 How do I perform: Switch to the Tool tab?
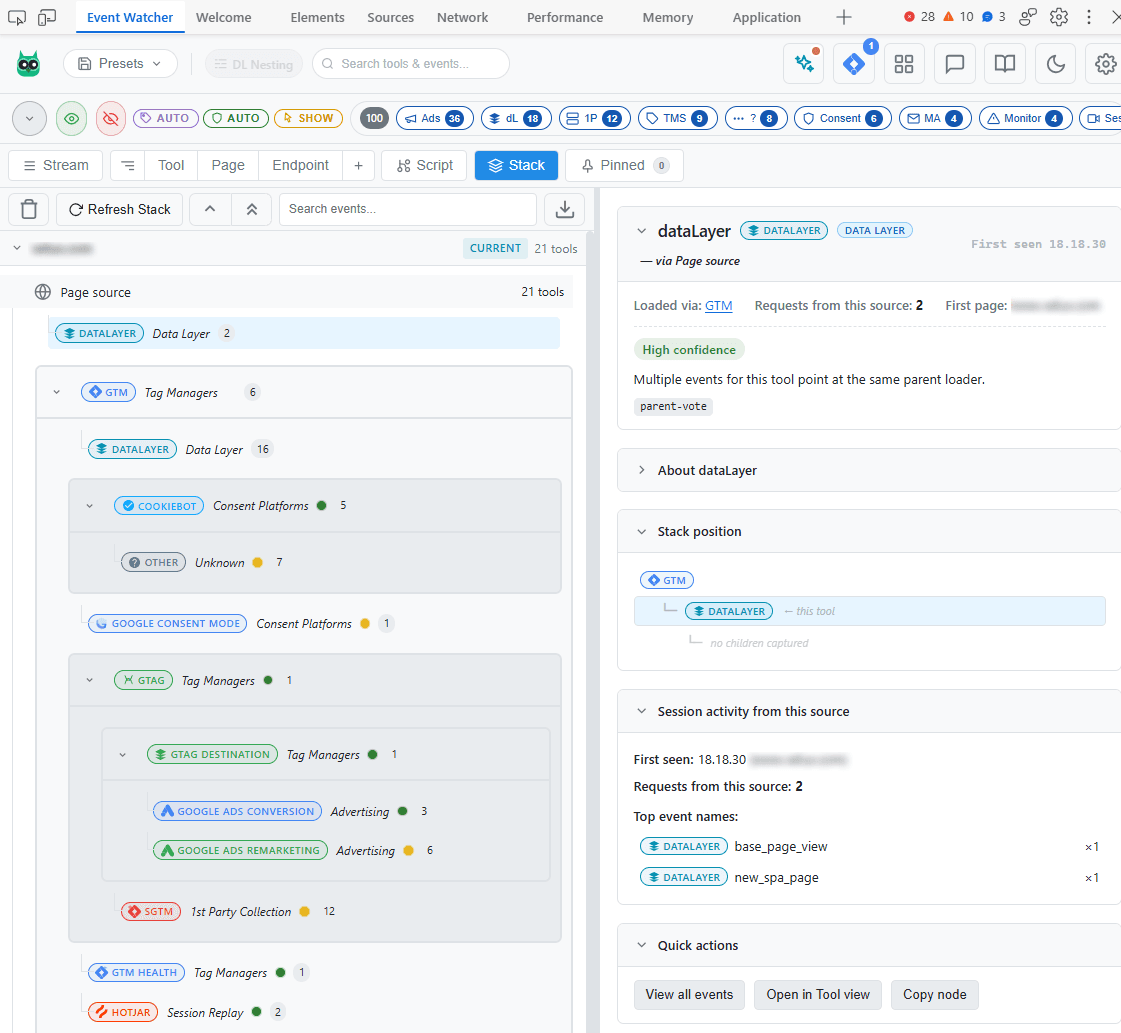click(171, 165)
